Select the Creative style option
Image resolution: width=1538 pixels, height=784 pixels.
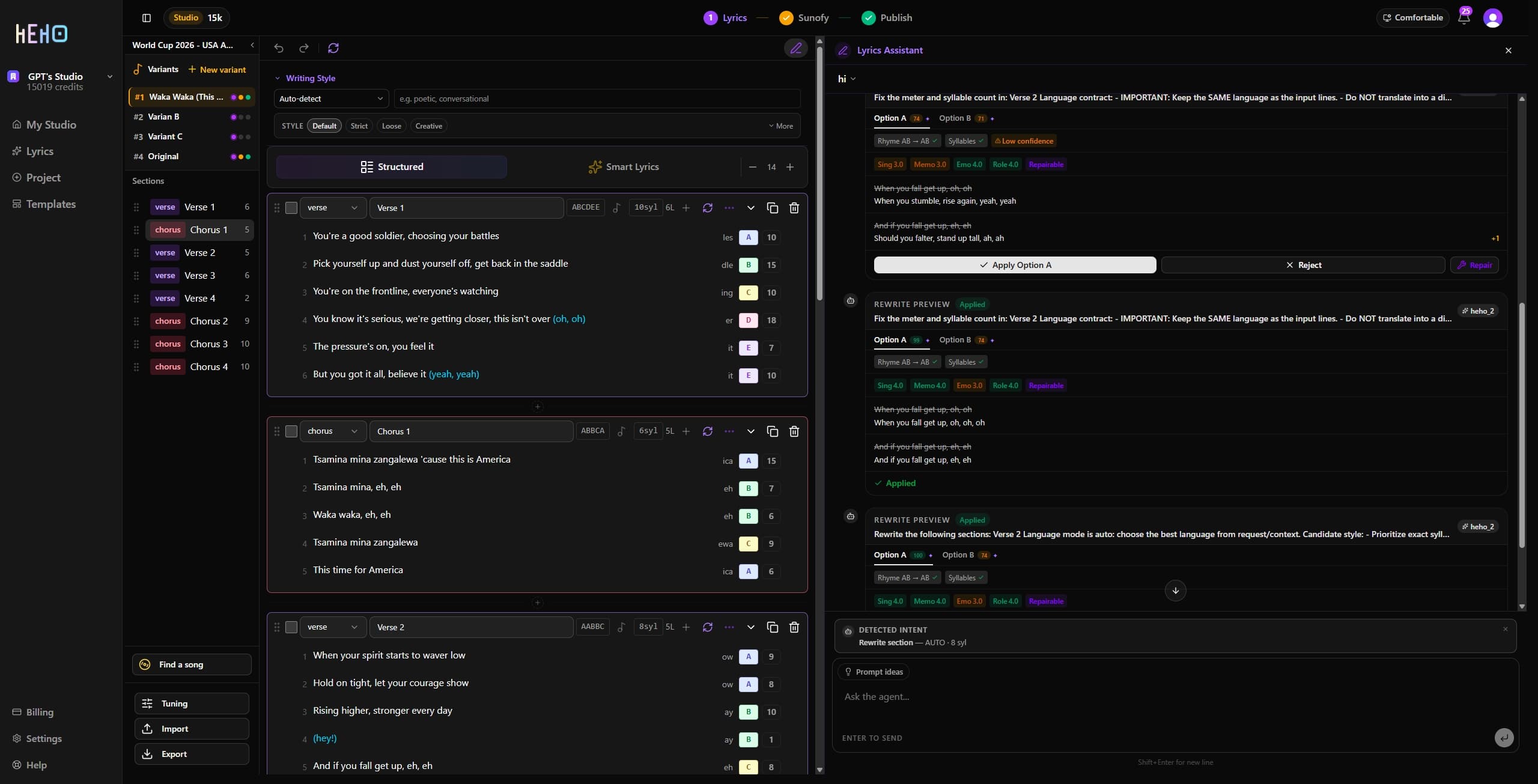point(429,126)
